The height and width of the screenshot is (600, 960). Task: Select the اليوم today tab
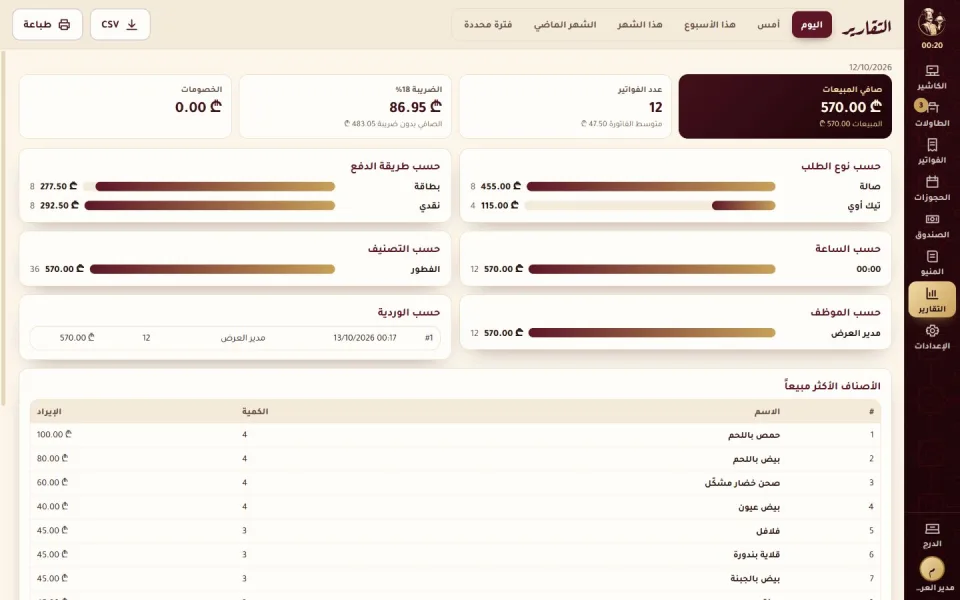(x=811, y=24)
